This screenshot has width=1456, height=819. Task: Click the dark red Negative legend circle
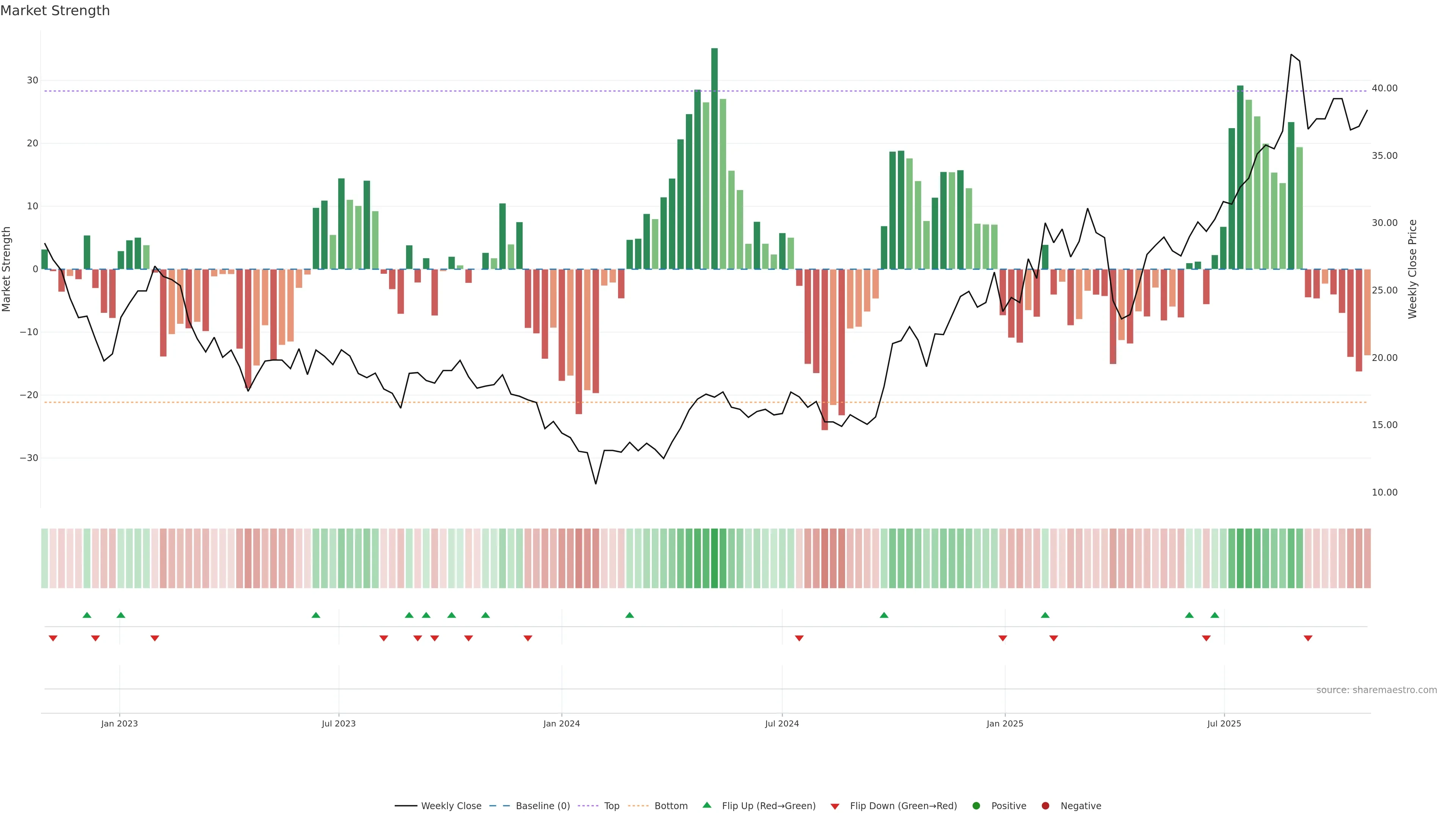pos(1045,806)
